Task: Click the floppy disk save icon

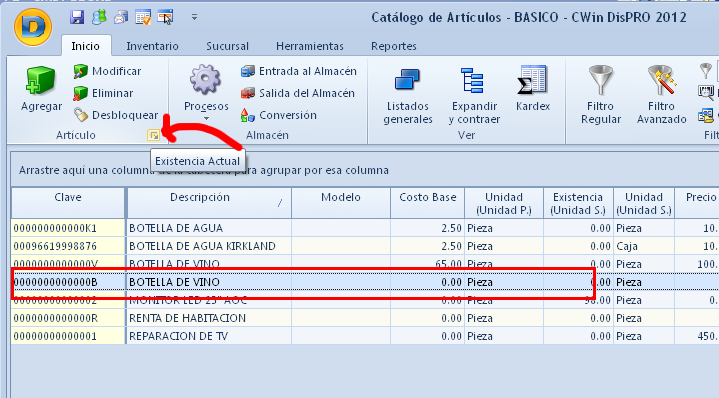Action: pyautogui.click(x=77, y=17)
